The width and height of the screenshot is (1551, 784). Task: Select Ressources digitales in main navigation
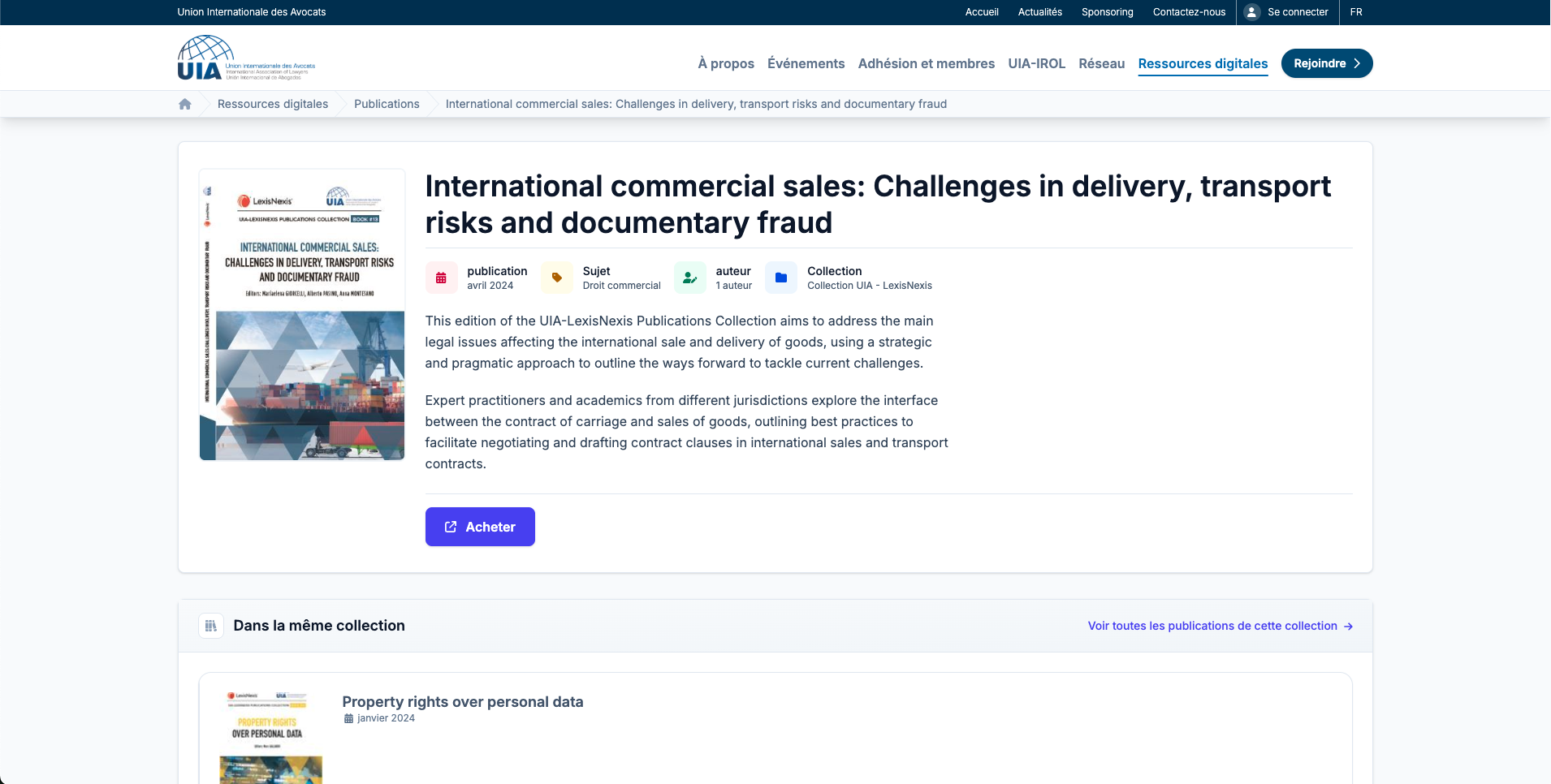1203,63
